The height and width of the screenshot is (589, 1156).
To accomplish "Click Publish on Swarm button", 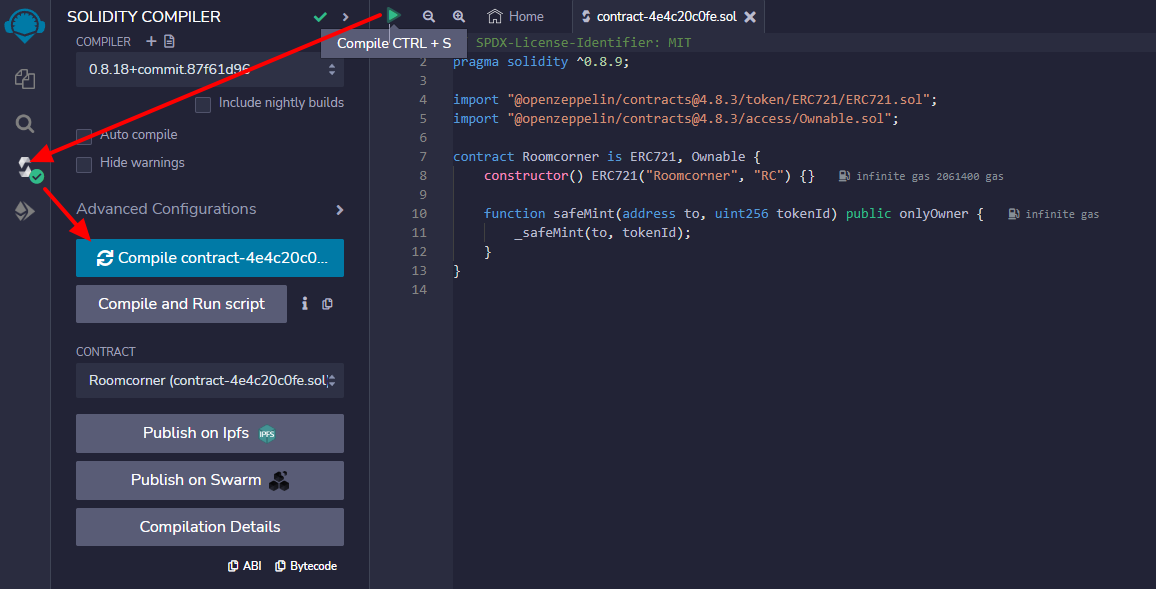I will [210, 480].
